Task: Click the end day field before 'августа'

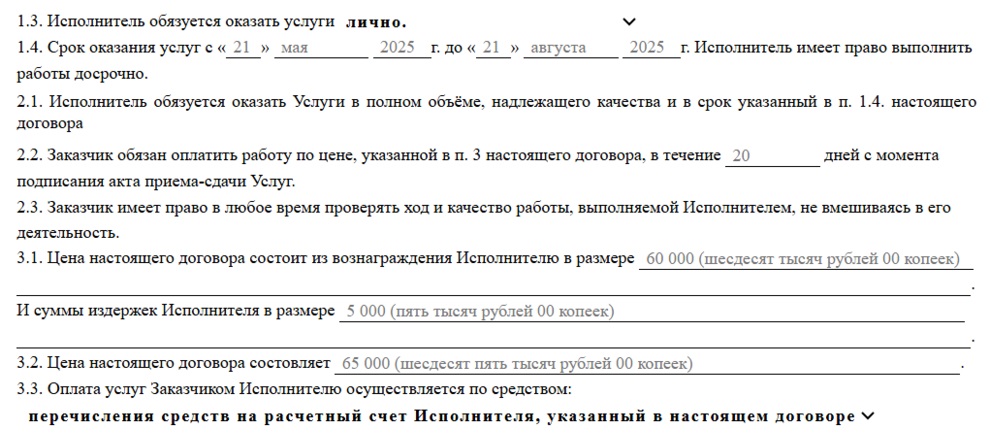Action: tap(493, 48)
